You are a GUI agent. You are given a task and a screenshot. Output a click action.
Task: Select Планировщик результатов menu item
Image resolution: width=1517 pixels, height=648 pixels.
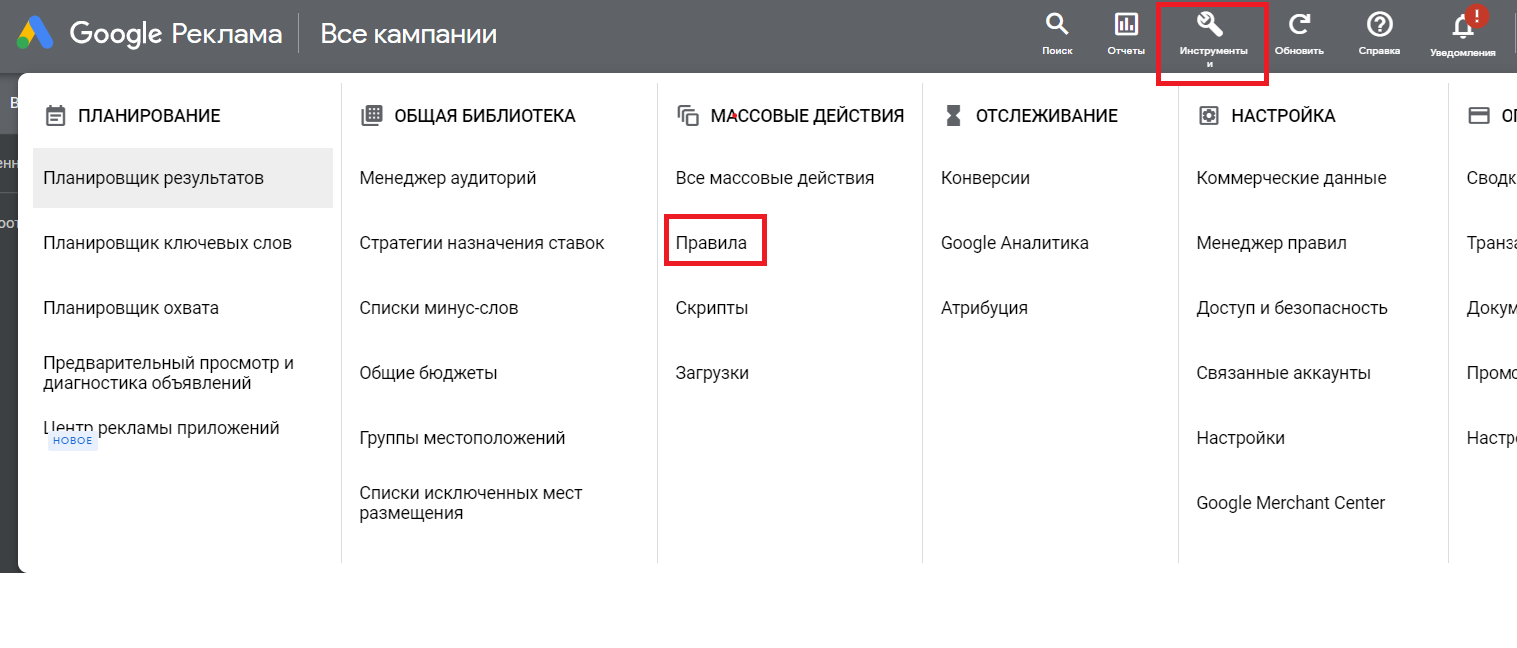183,178
